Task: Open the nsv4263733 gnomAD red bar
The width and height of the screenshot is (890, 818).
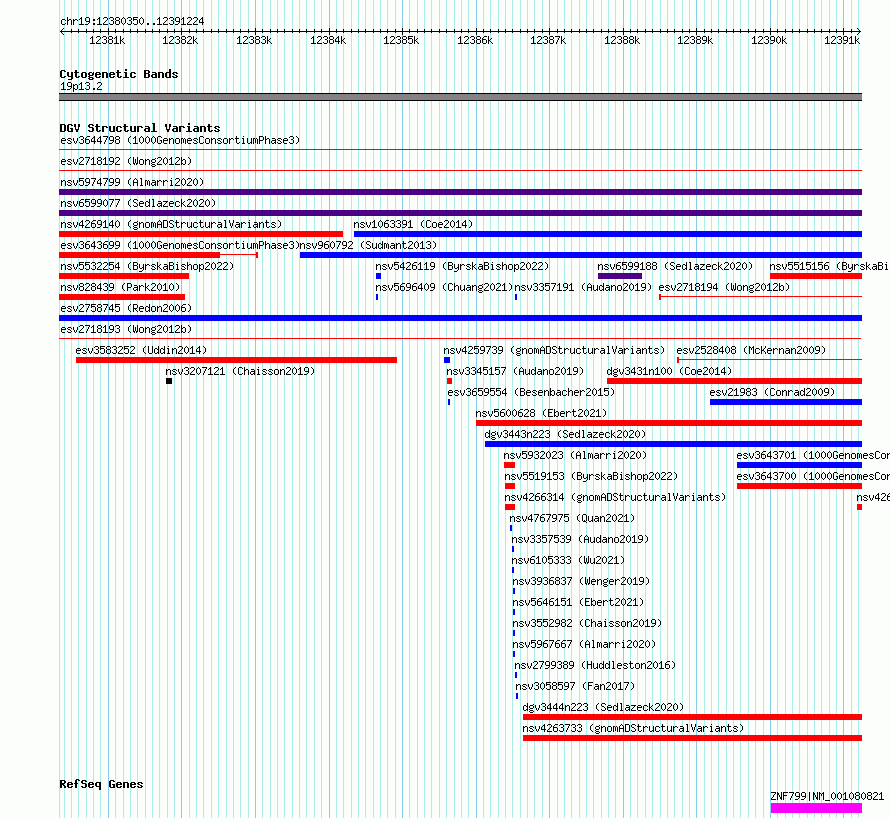Action: coord(692,738)
